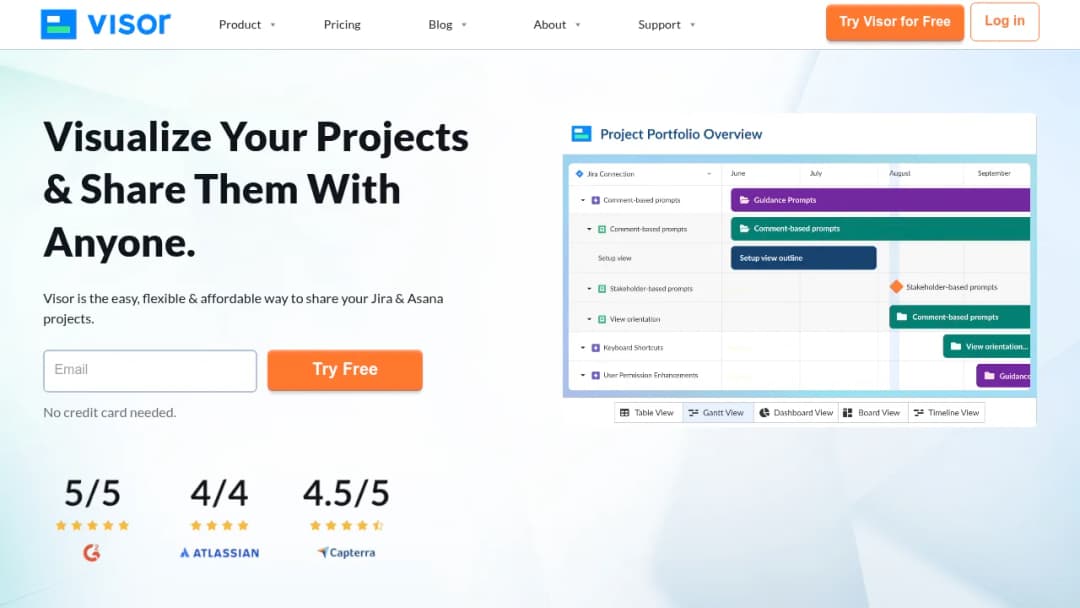
Task: Select the Setup view outline Gantt bar
Action: pos(804,258)
